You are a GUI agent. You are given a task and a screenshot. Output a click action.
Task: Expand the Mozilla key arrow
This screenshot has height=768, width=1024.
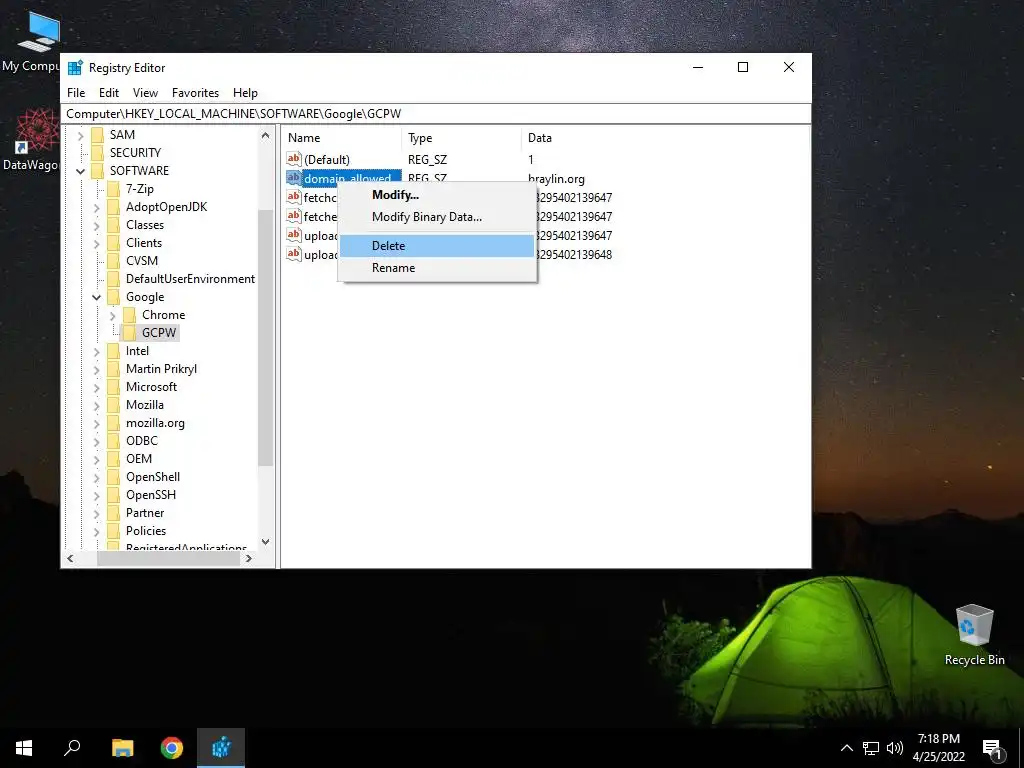(97, 406)
